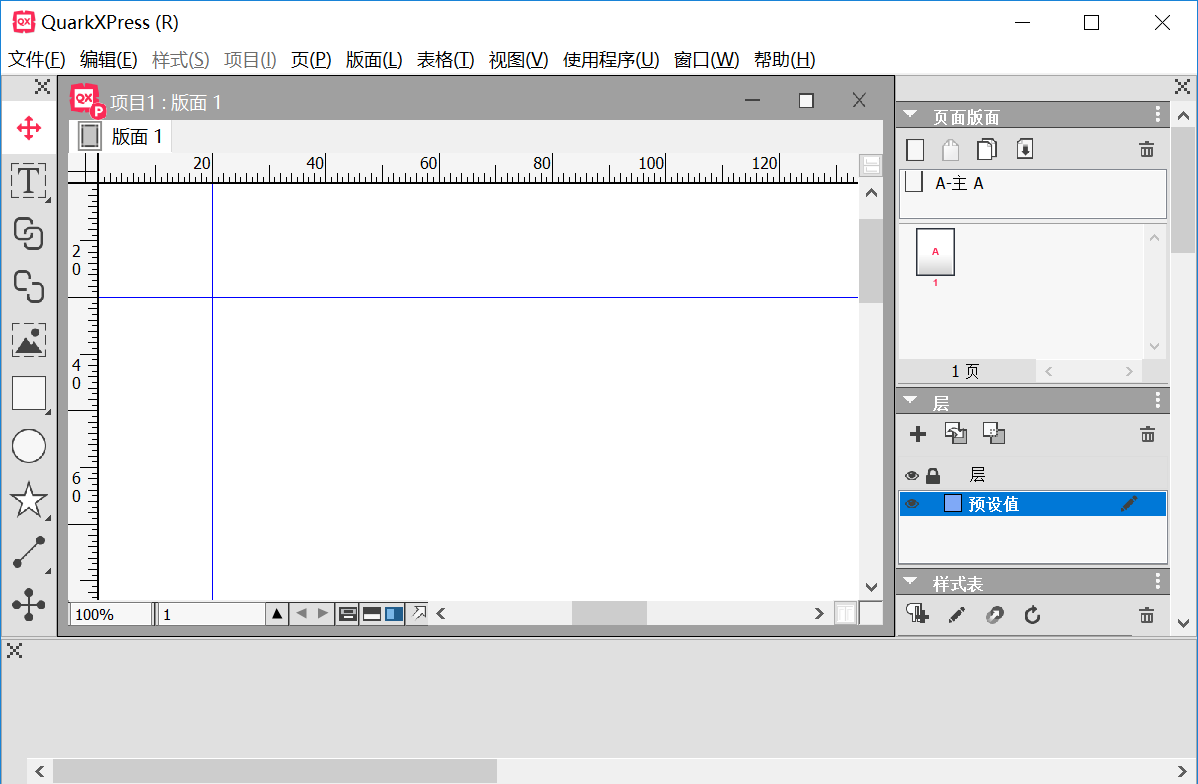Image resolution: width=1198 pixels, height=784 pixels.
Task: Select the Line tool
Action: click(x=29, y=552)
